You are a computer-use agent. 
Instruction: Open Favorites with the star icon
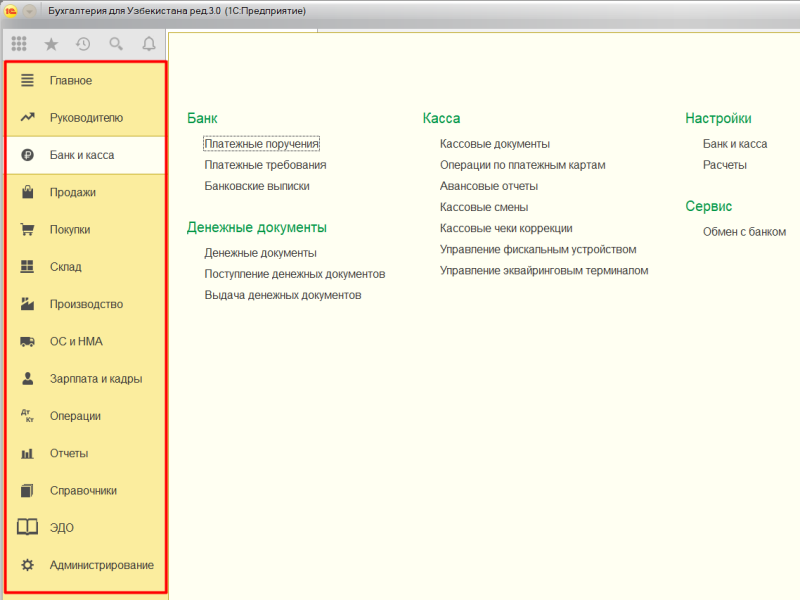(51, 44)
